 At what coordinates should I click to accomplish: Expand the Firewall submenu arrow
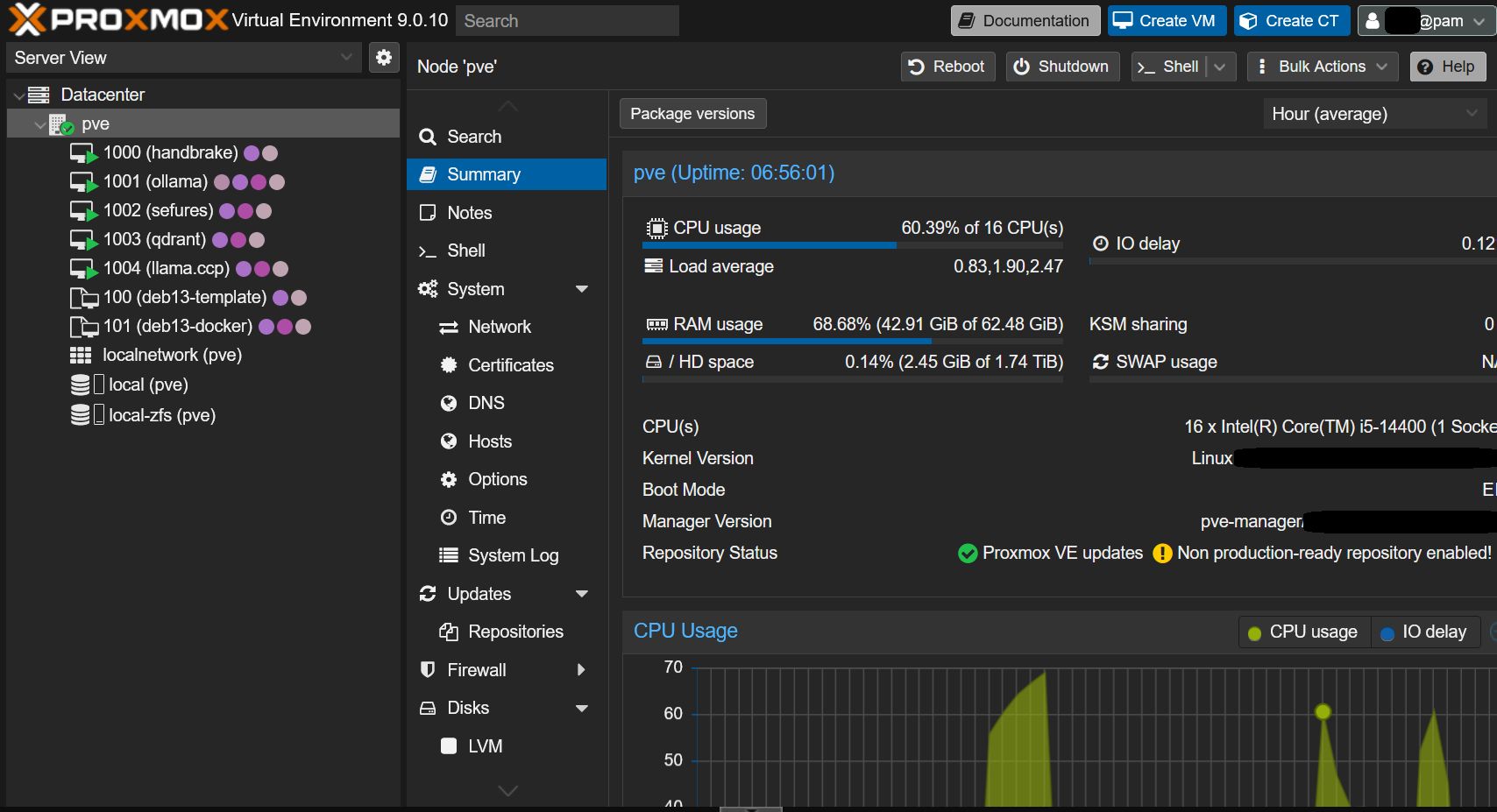click(581, 670)
